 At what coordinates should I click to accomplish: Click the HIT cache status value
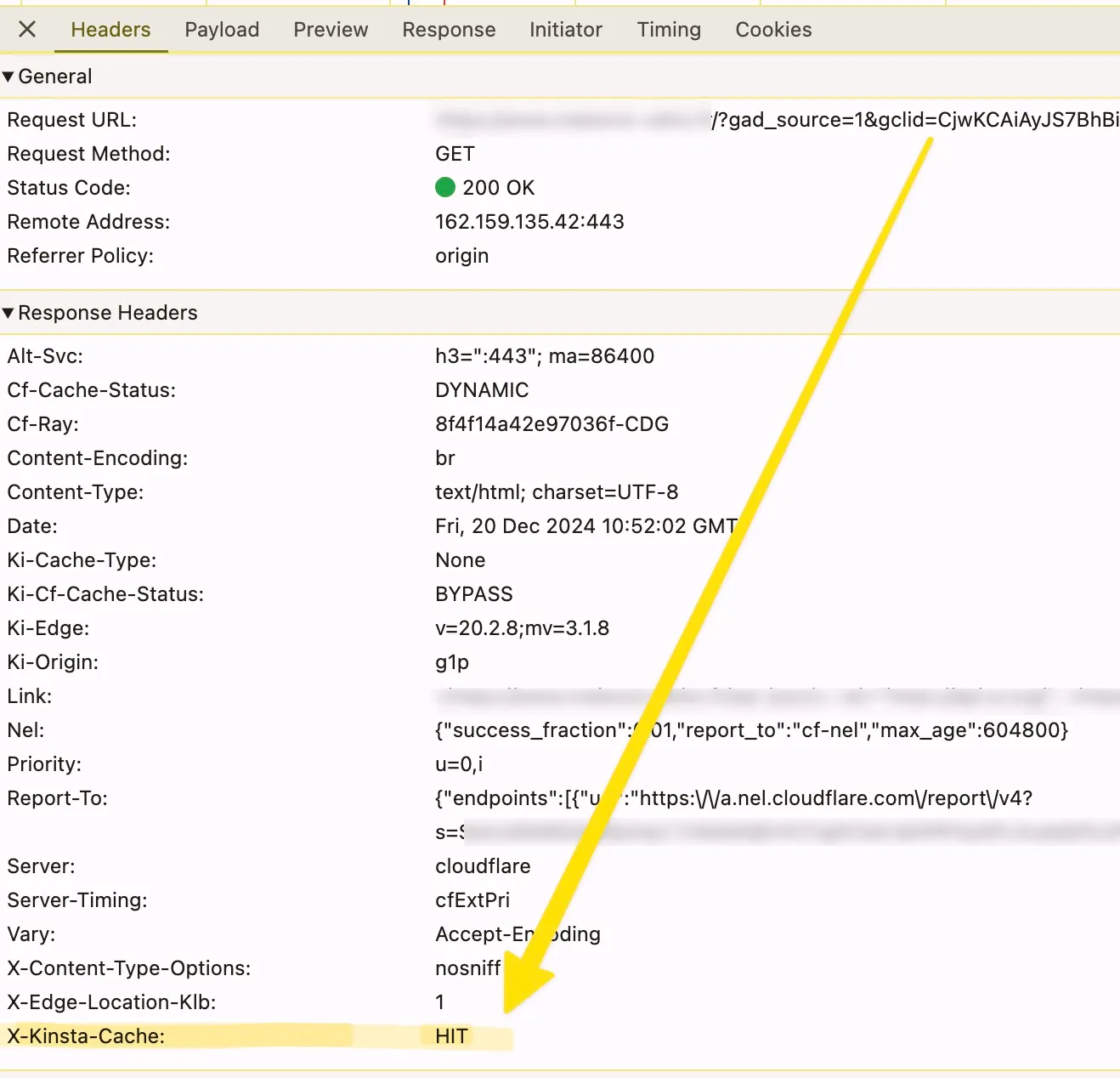[x=450, y=1036]
